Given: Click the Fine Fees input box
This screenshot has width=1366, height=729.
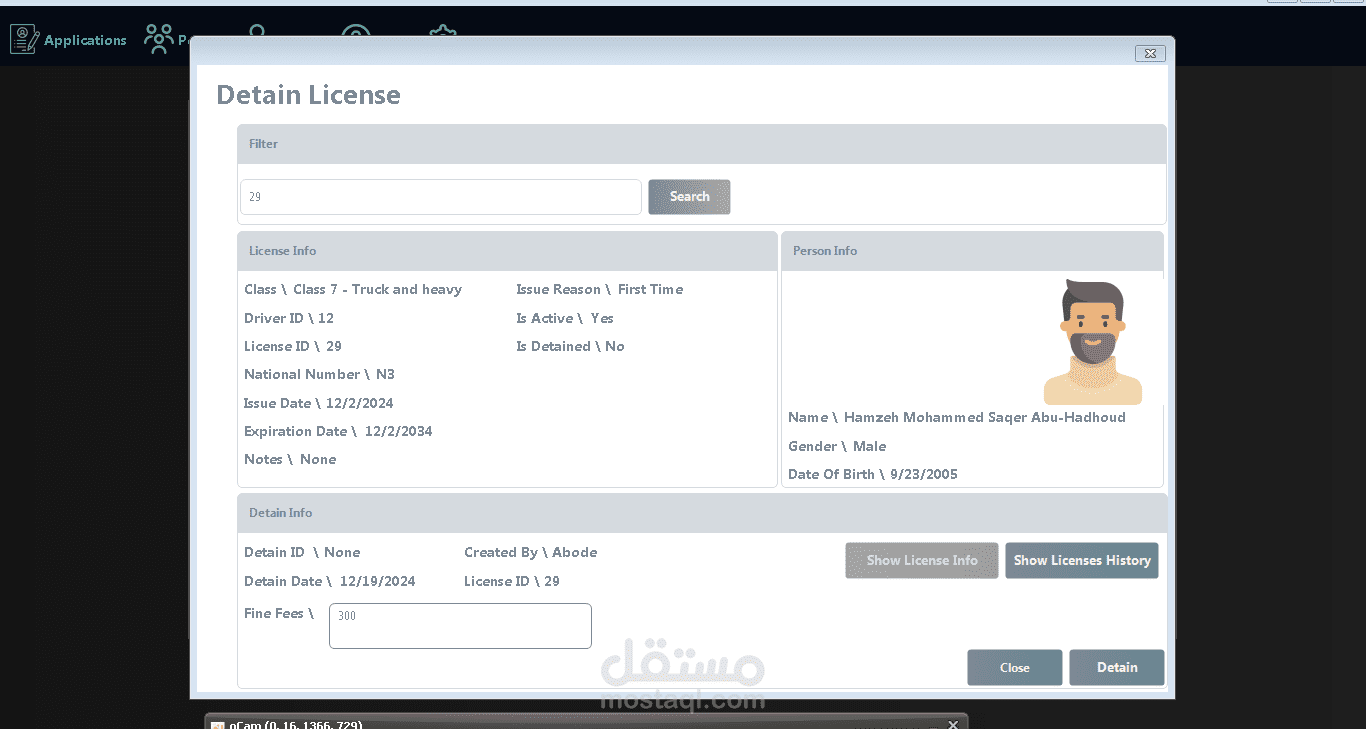Looking at the screenshot, I should click(x=460, y=626).
